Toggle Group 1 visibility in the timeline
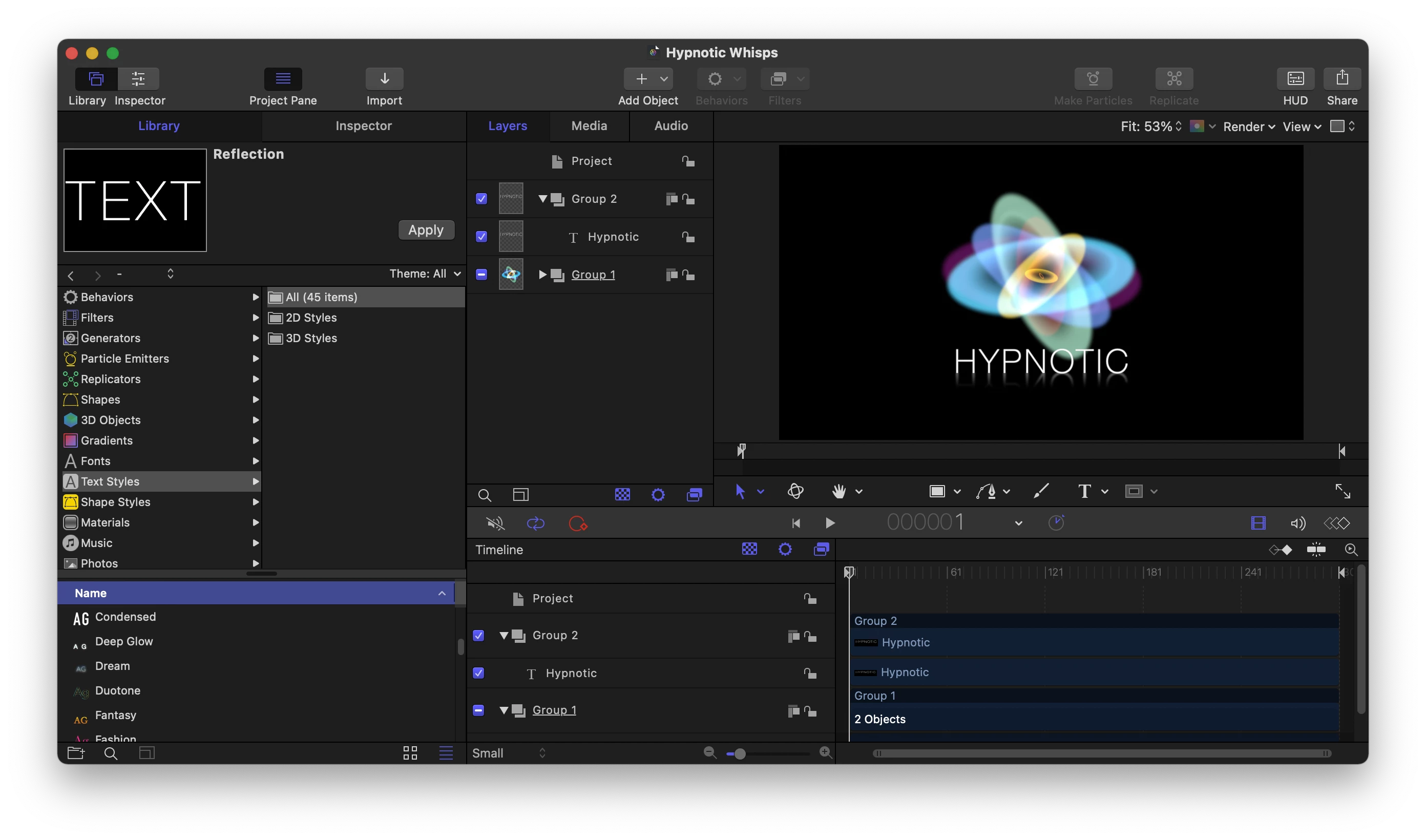 478,710
